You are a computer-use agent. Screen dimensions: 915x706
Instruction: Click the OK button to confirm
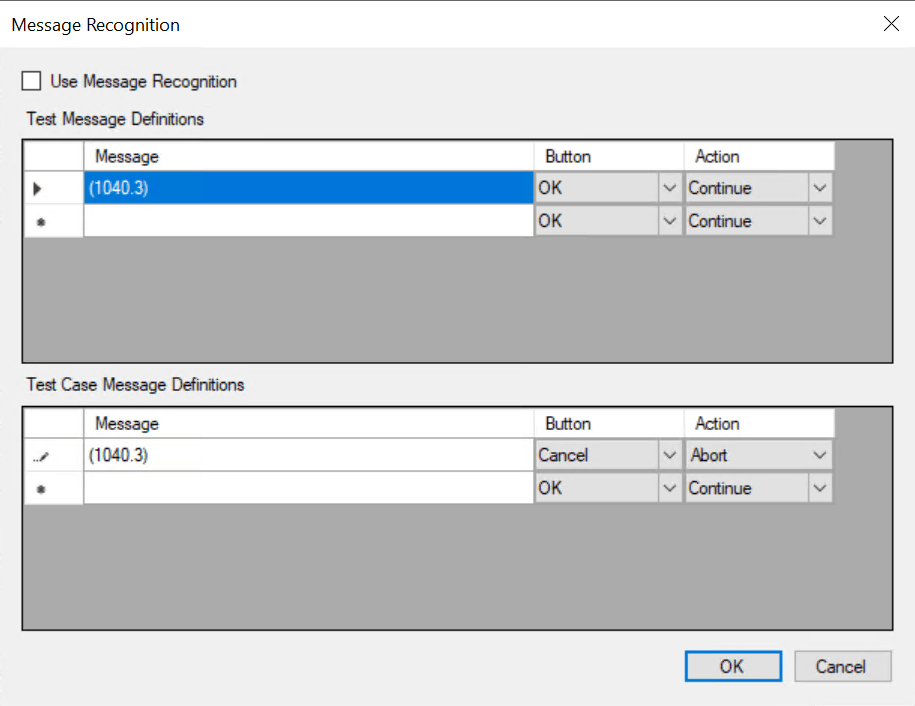coord(733,666)
